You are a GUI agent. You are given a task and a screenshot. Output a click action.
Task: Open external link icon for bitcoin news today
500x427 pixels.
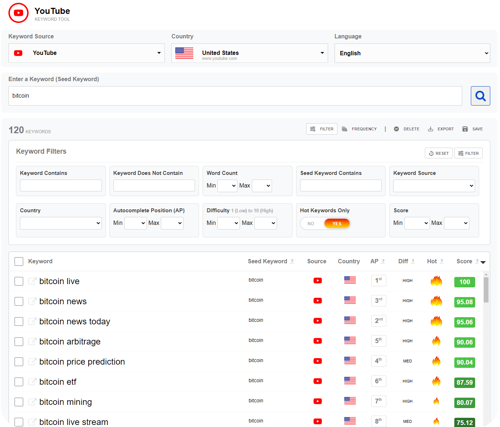(32, 321)
